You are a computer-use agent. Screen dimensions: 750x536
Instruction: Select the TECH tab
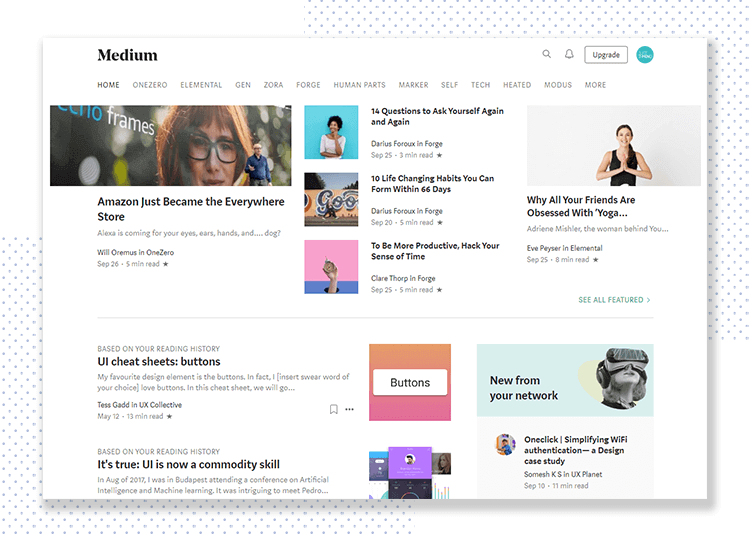tap(480, 85)
